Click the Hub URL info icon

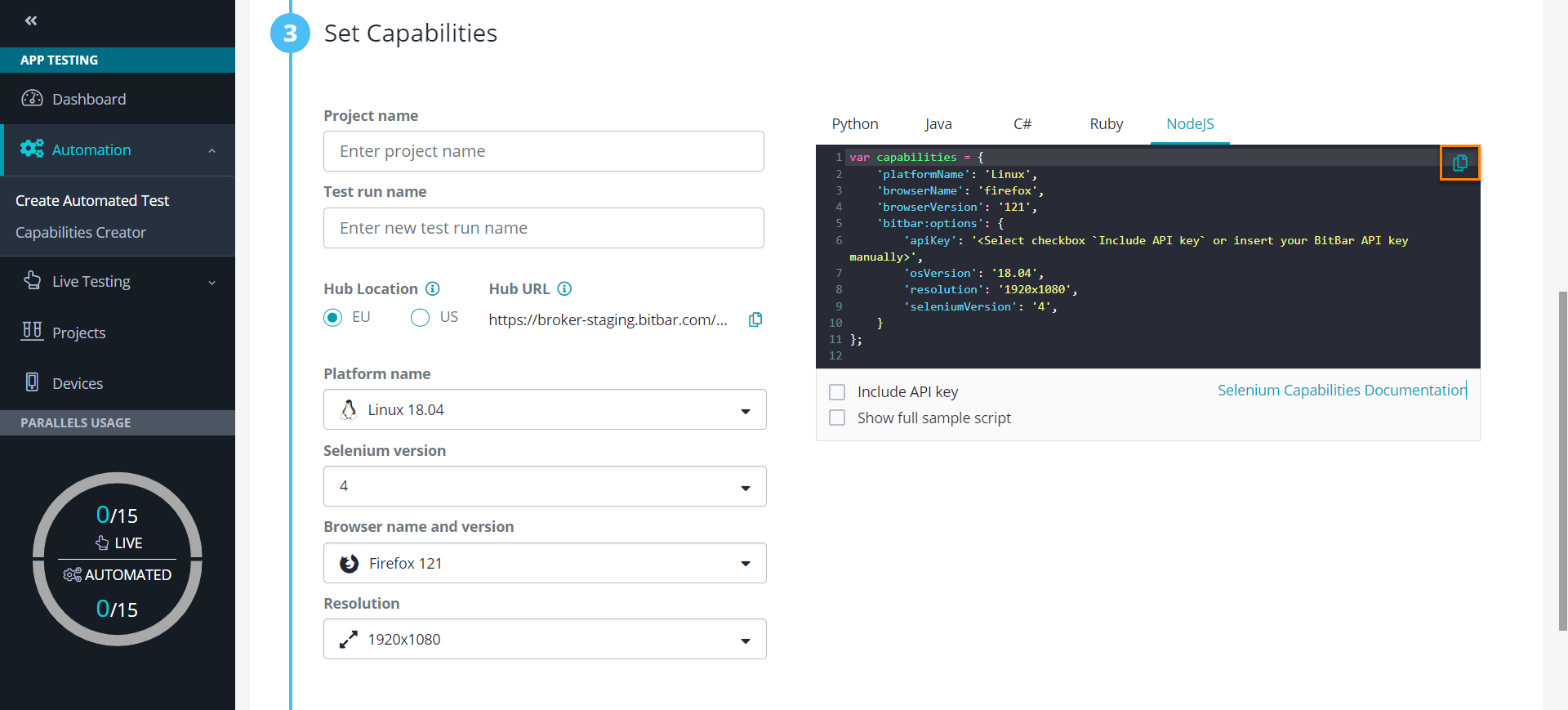tap(564, 288)
